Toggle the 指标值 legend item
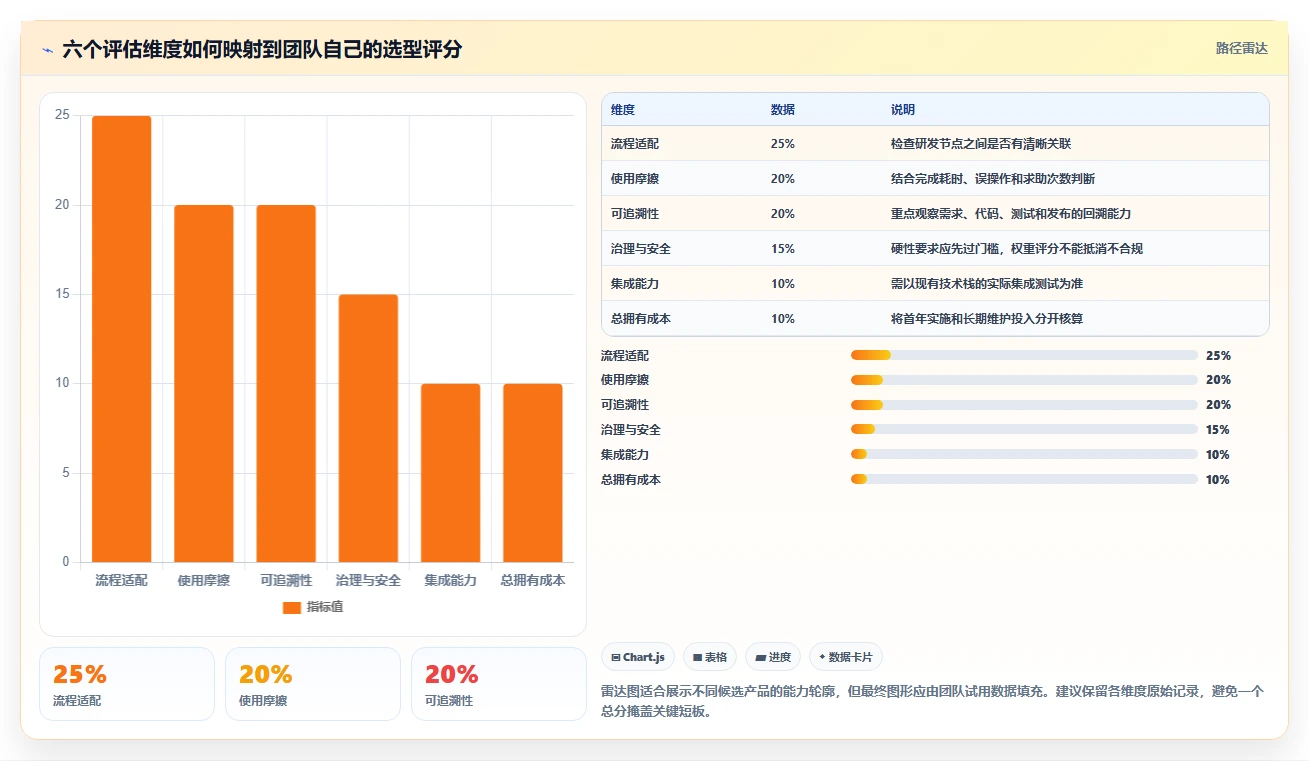 313,607
